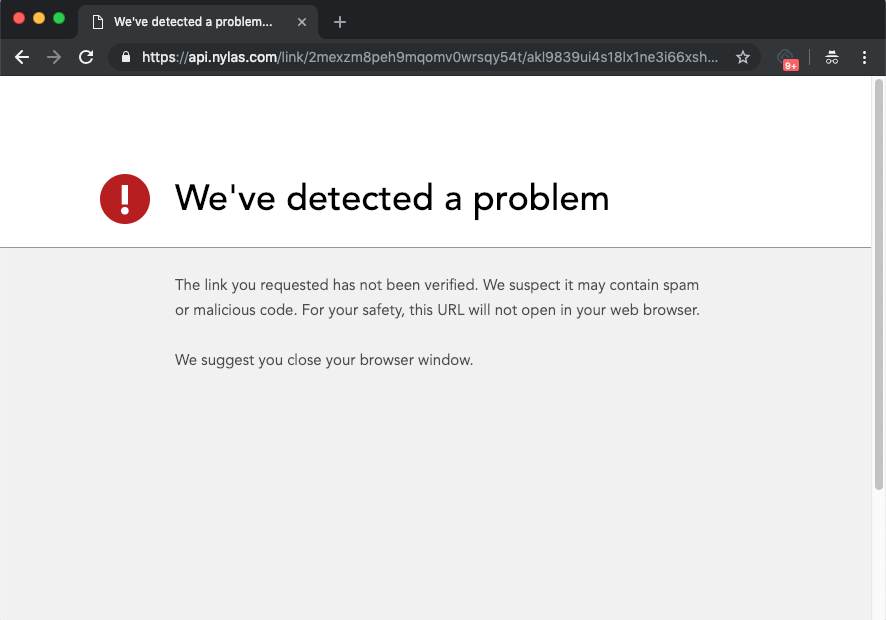Click the green zoom traffic light
Screen dimensions: 886x620
(59, 17)
